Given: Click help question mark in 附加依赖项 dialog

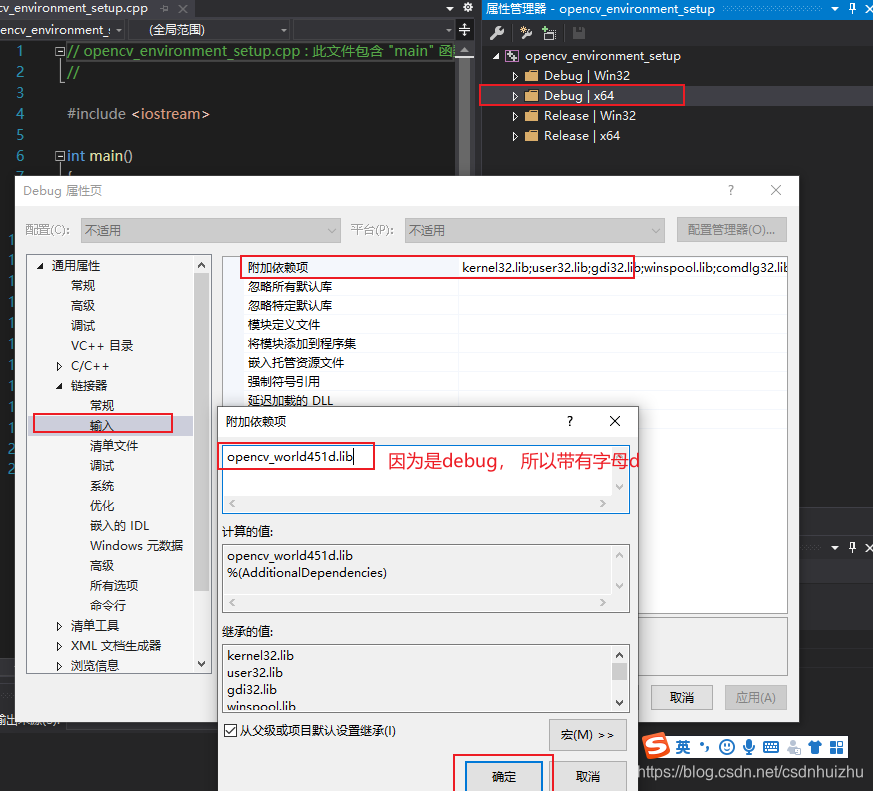Looking at the screenshot, I should (x=570, y=421).
